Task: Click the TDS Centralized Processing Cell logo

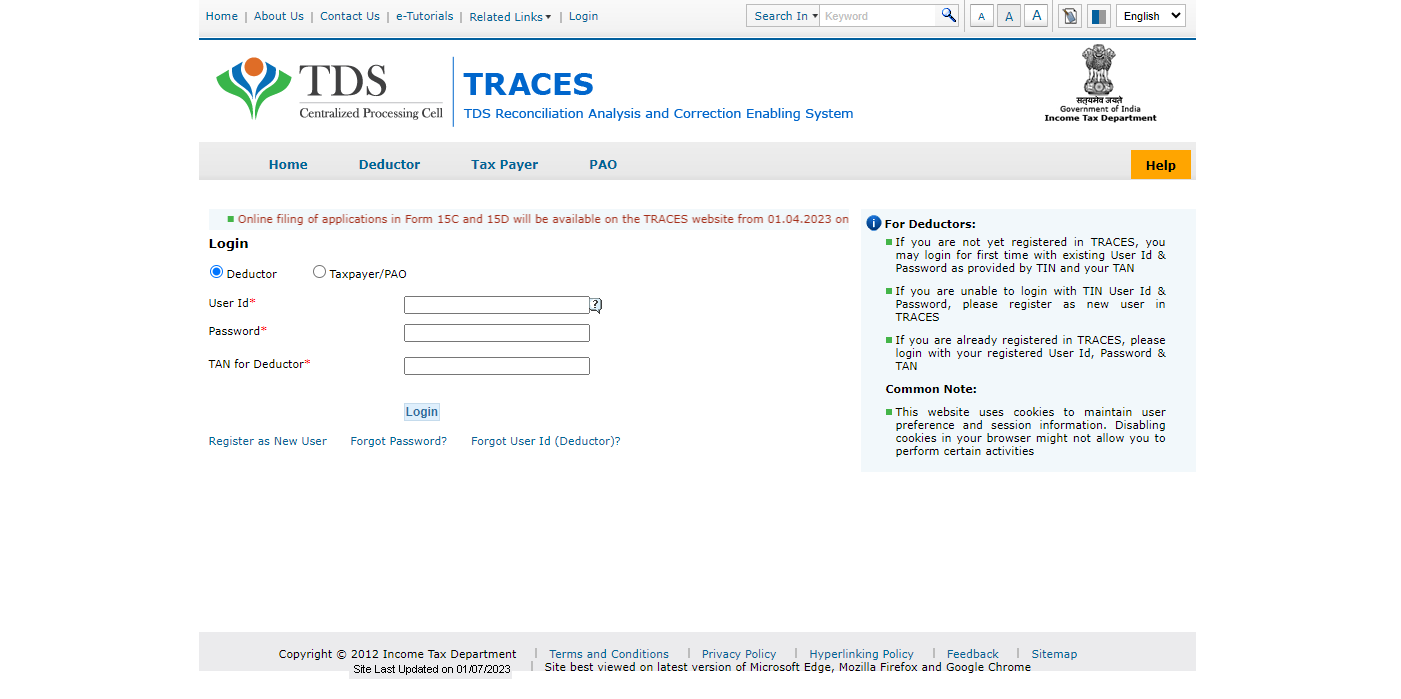Action: 329,90
